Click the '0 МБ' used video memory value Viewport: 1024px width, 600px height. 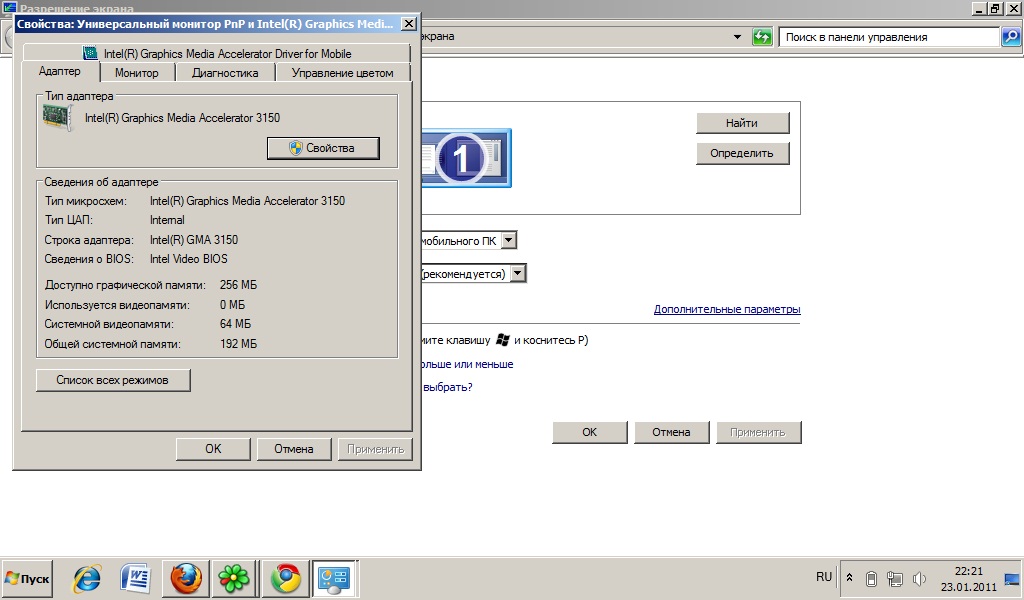coord(232,305)
